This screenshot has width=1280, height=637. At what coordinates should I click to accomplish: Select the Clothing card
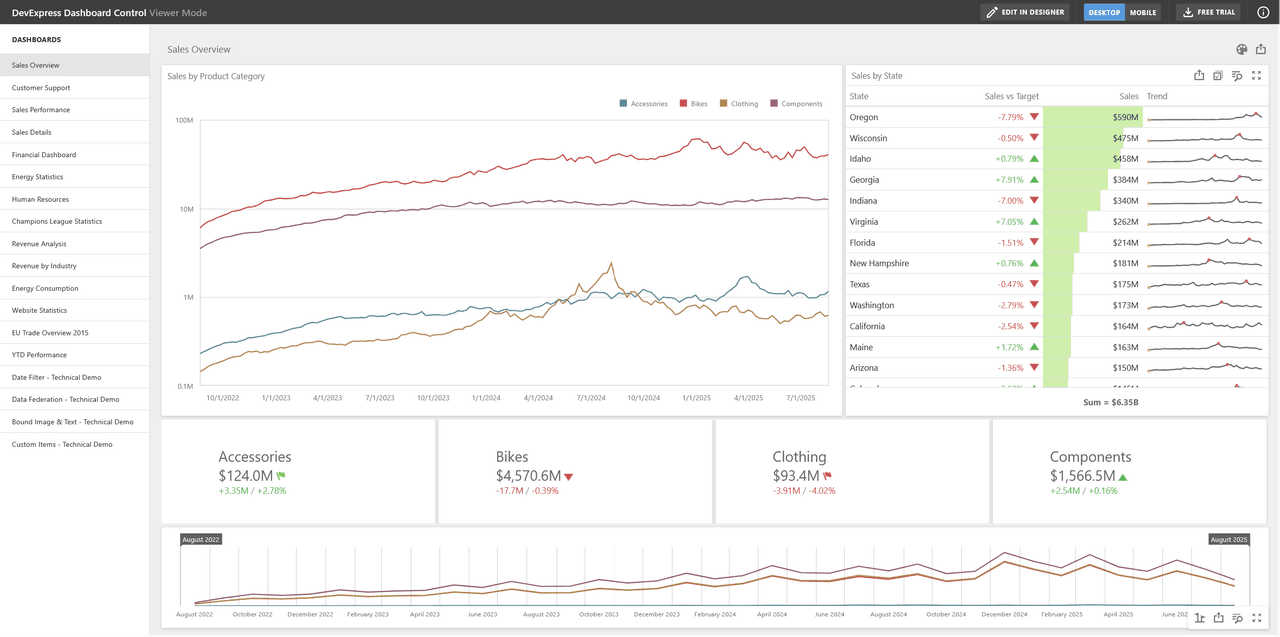(x=852, y=471)
